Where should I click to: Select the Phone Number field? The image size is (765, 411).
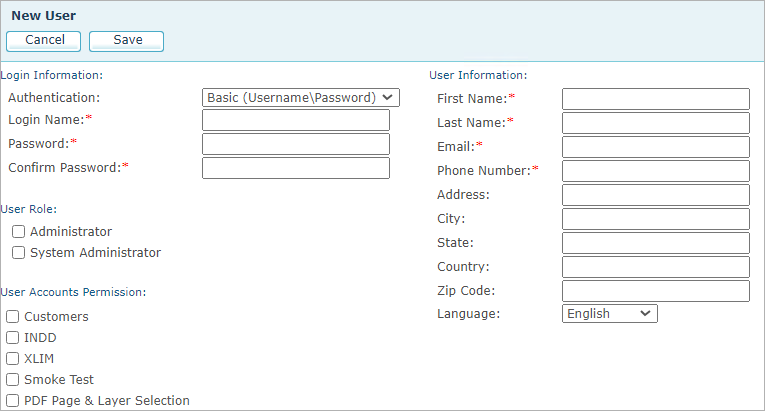(x=656, y=171)
